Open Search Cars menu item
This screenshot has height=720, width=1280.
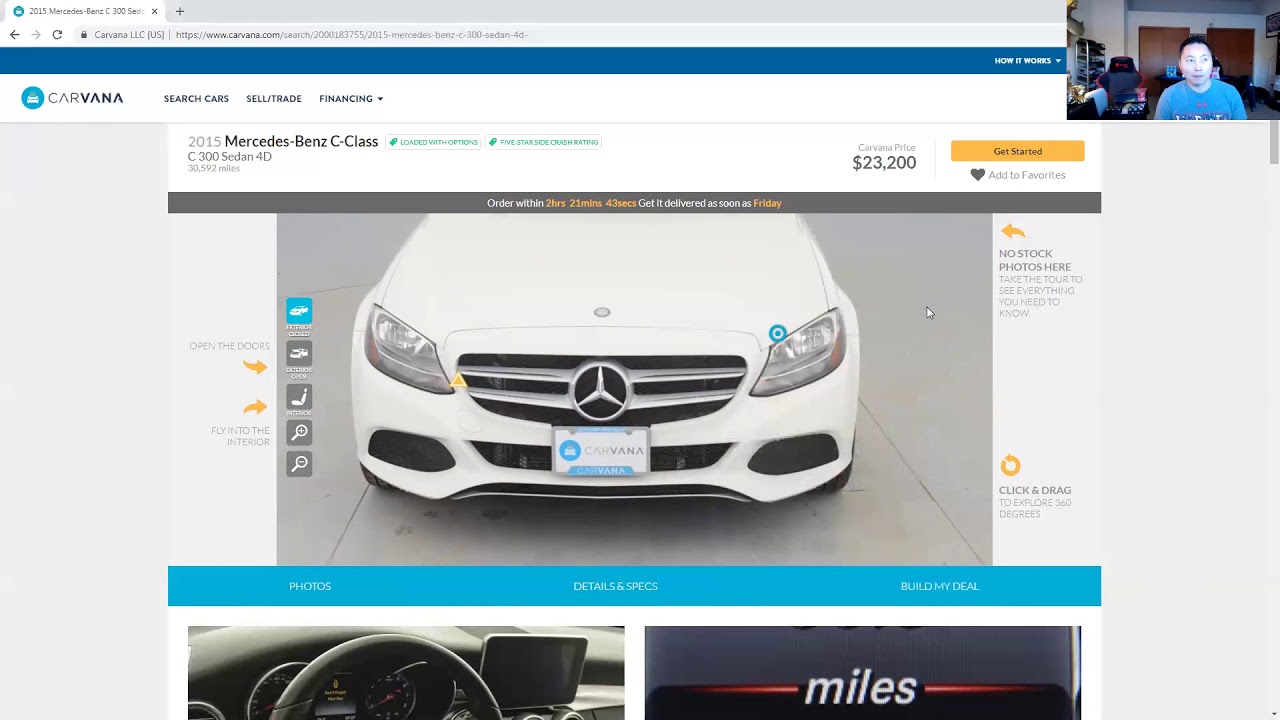click(x=196, y=99)
